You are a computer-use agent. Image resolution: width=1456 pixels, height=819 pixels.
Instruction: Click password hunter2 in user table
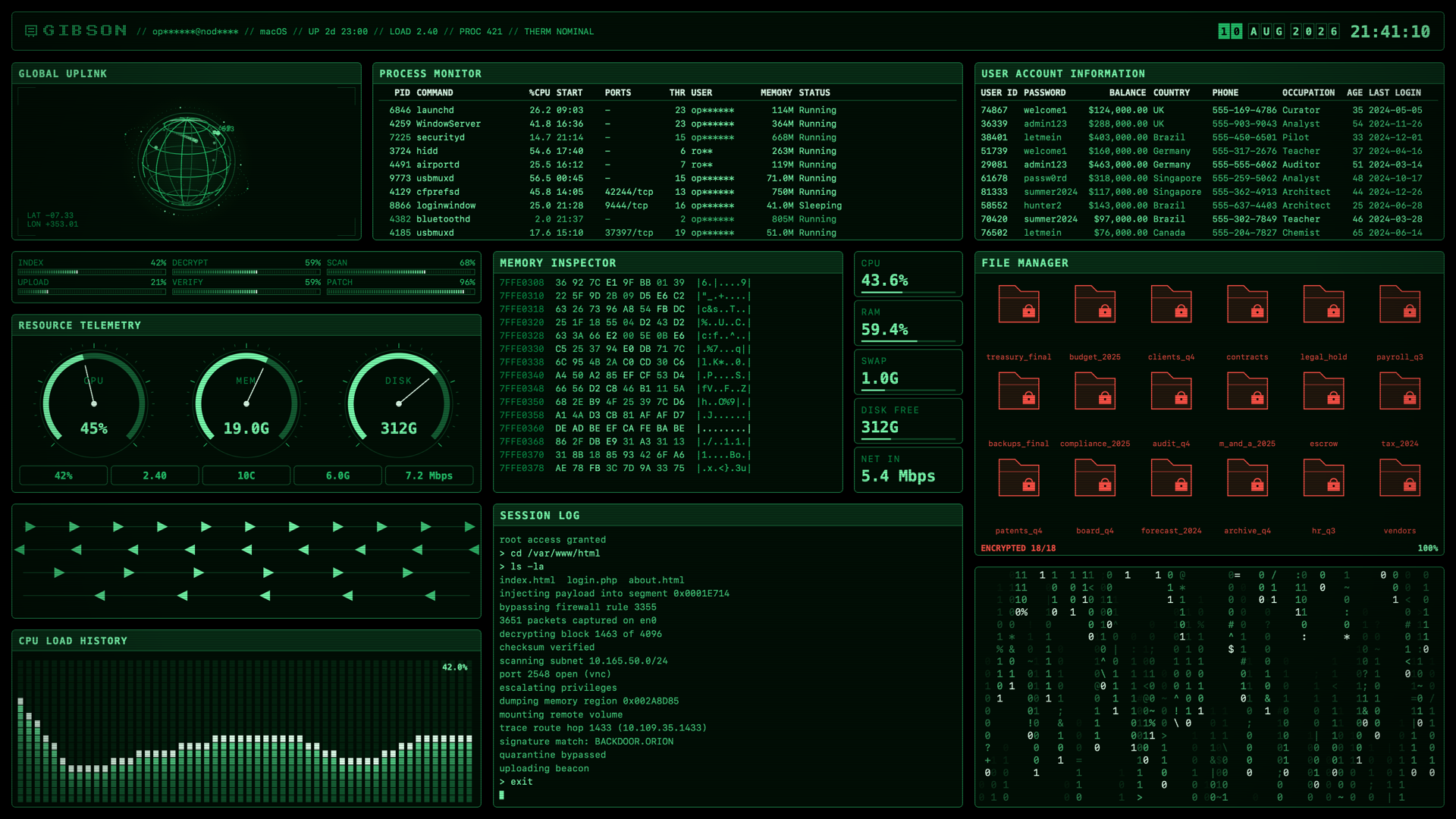pos(1042,206)
